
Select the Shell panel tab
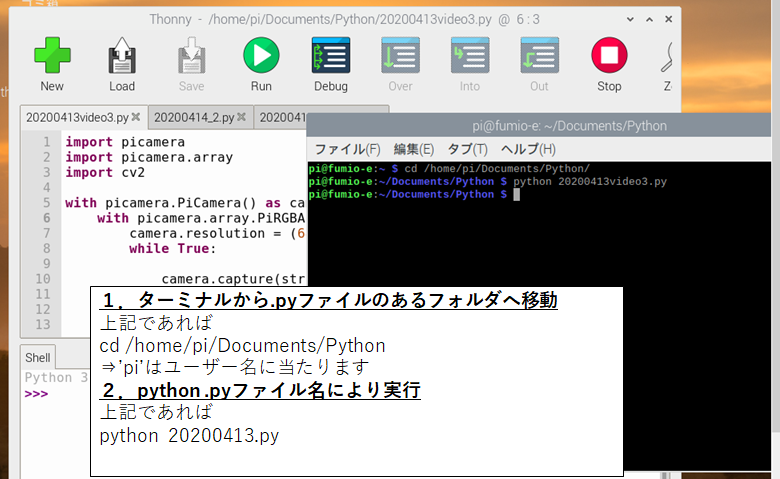(38, 358)
